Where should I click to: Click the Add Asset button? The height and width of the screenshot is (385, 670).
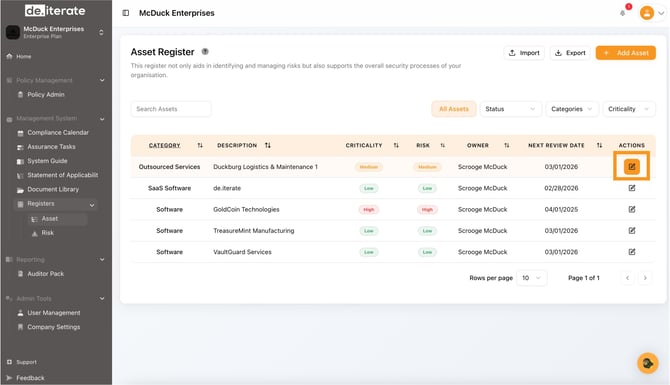626,53
